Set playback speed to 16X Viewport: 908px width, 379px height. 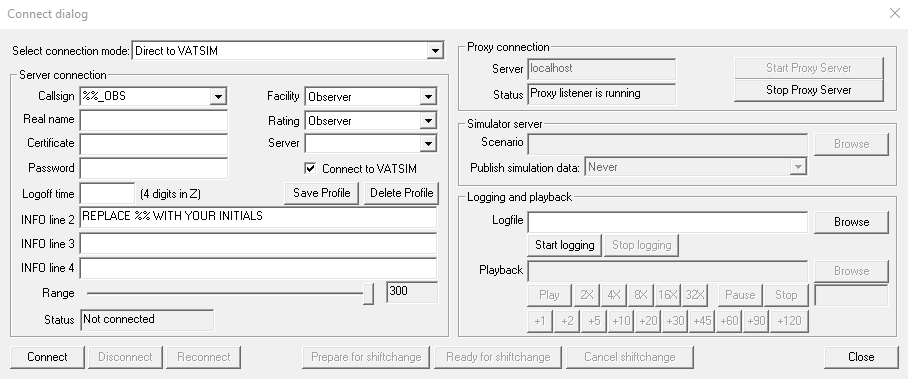tap(667, 295)
